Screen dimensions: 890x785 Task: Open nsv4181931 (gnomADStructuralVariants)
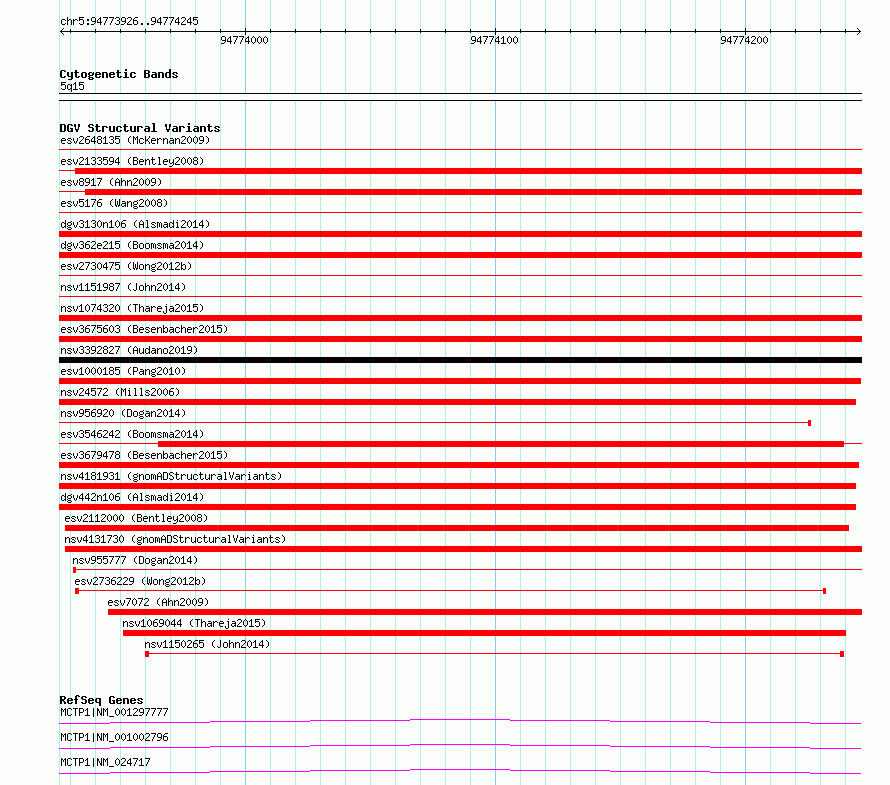pyautogui.click(x=171, y=476)
